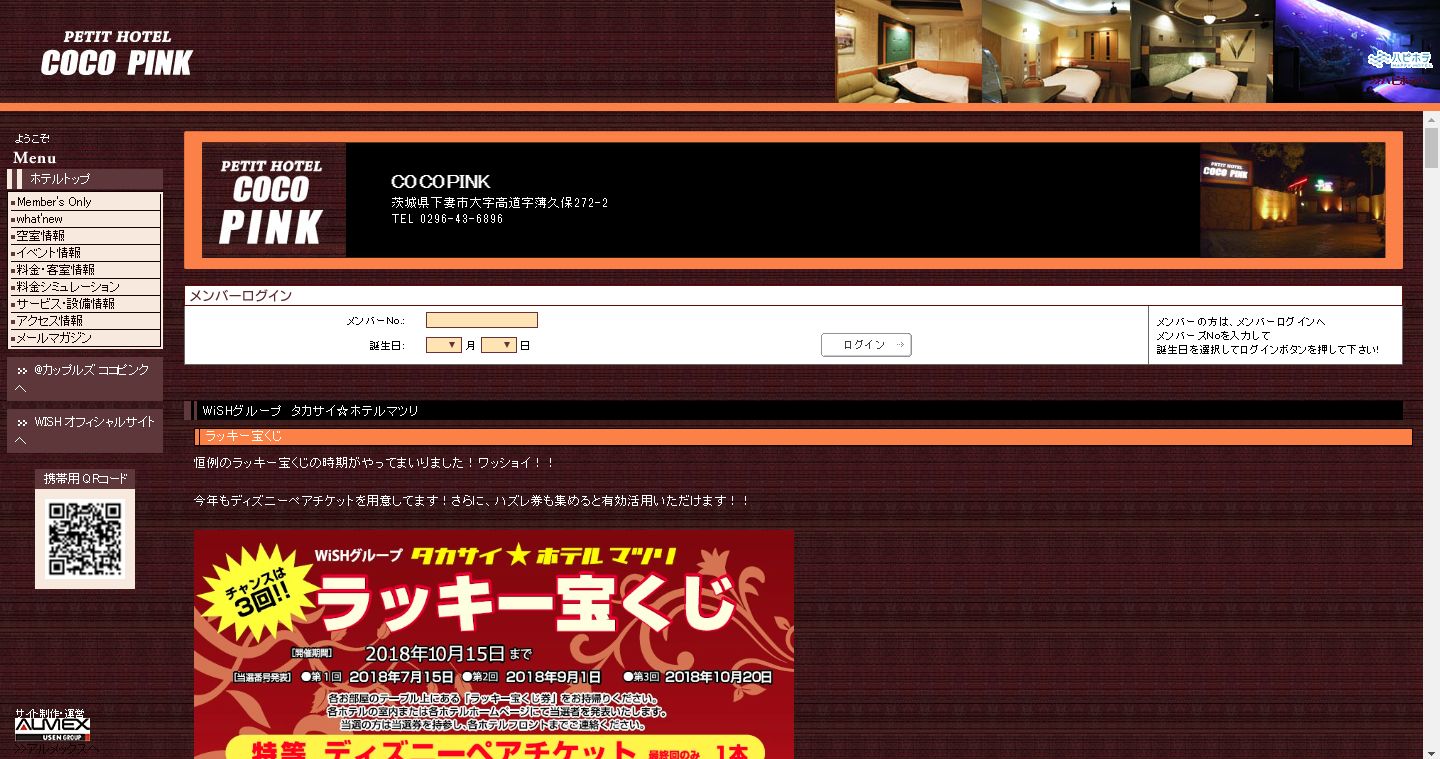The width and height of the screenshot is (1440, 759).
Task: Open the birthday day dropdown
Action: pyautogui.click(x=498, y=345)
